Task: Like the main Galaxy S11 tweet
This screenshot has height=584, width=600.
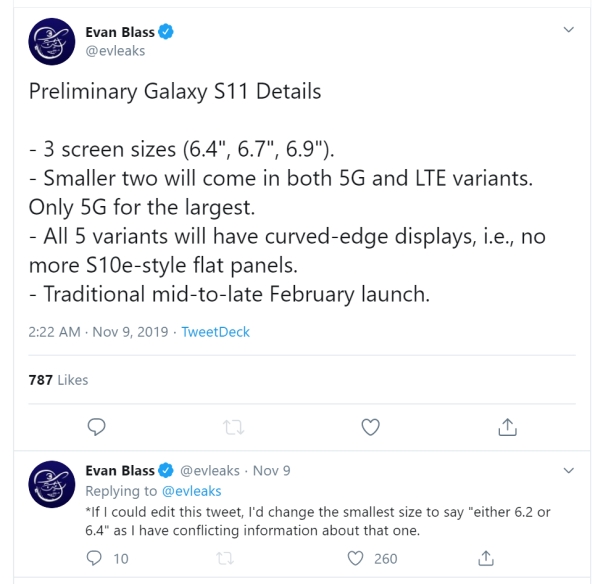Action: (370, 427)
